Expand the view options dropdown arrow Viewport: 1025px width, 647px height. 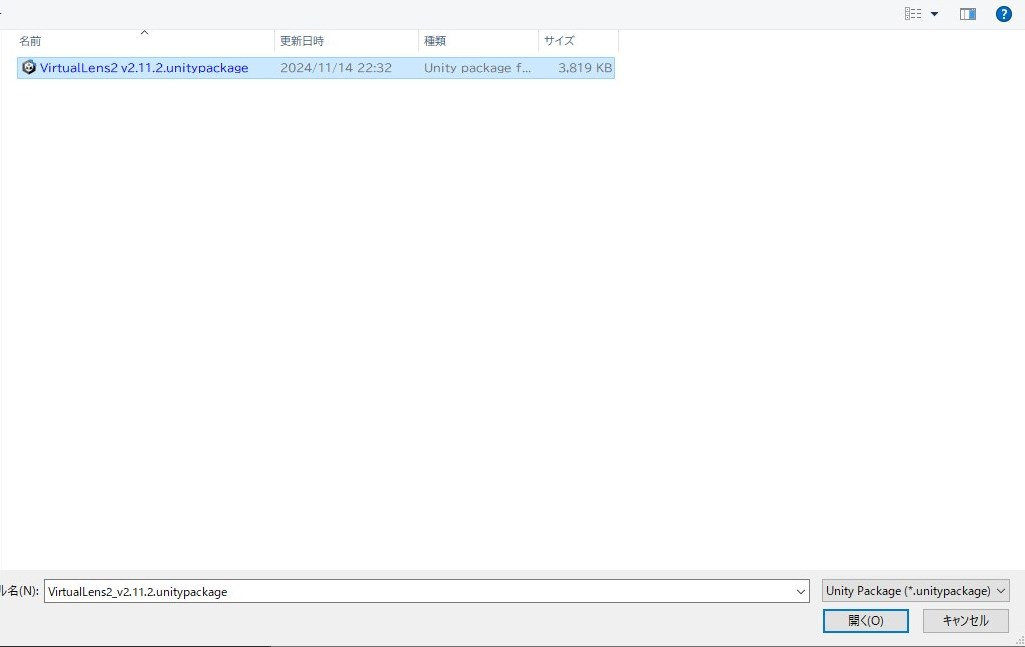[934, 14]
